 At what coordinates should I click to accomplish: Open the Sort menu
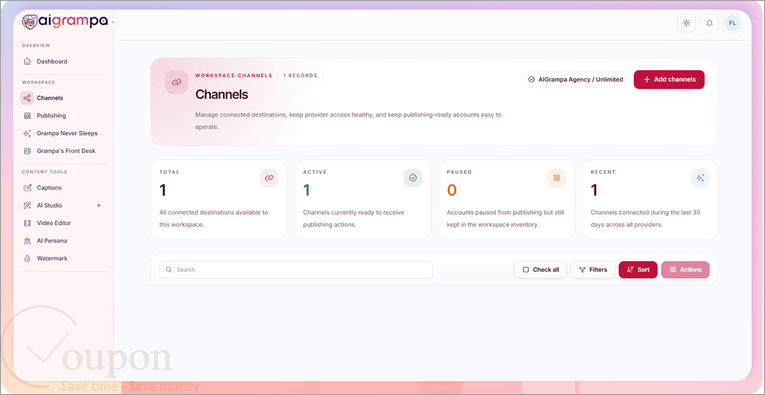click(x=638, y=270)
